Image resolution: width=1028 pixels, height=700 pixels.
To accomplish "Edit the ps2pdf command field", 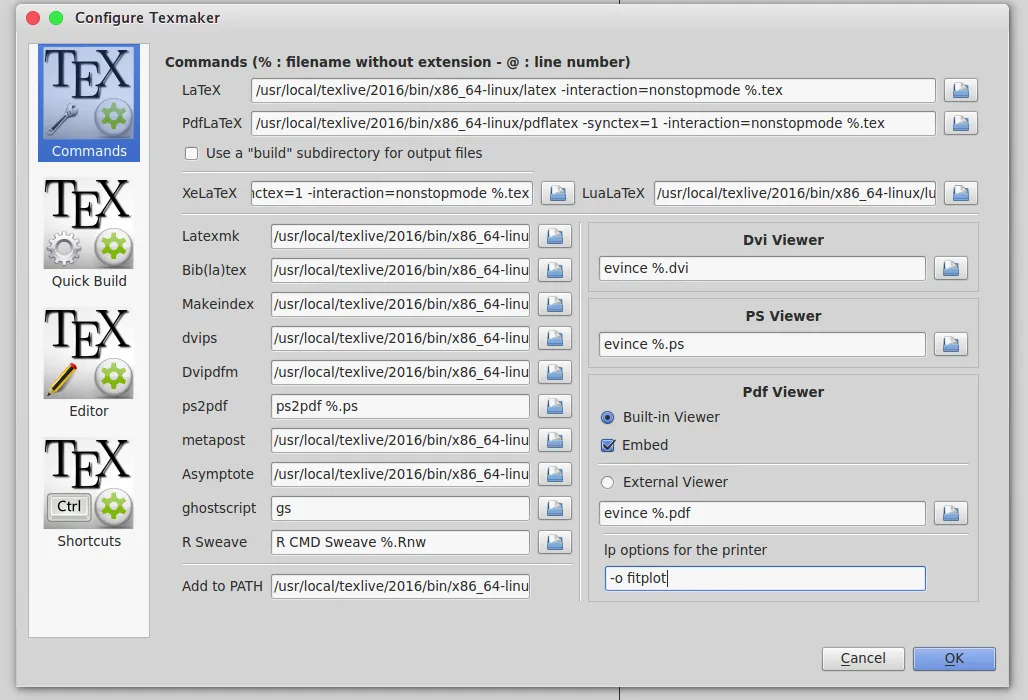I will coord(401,406).
